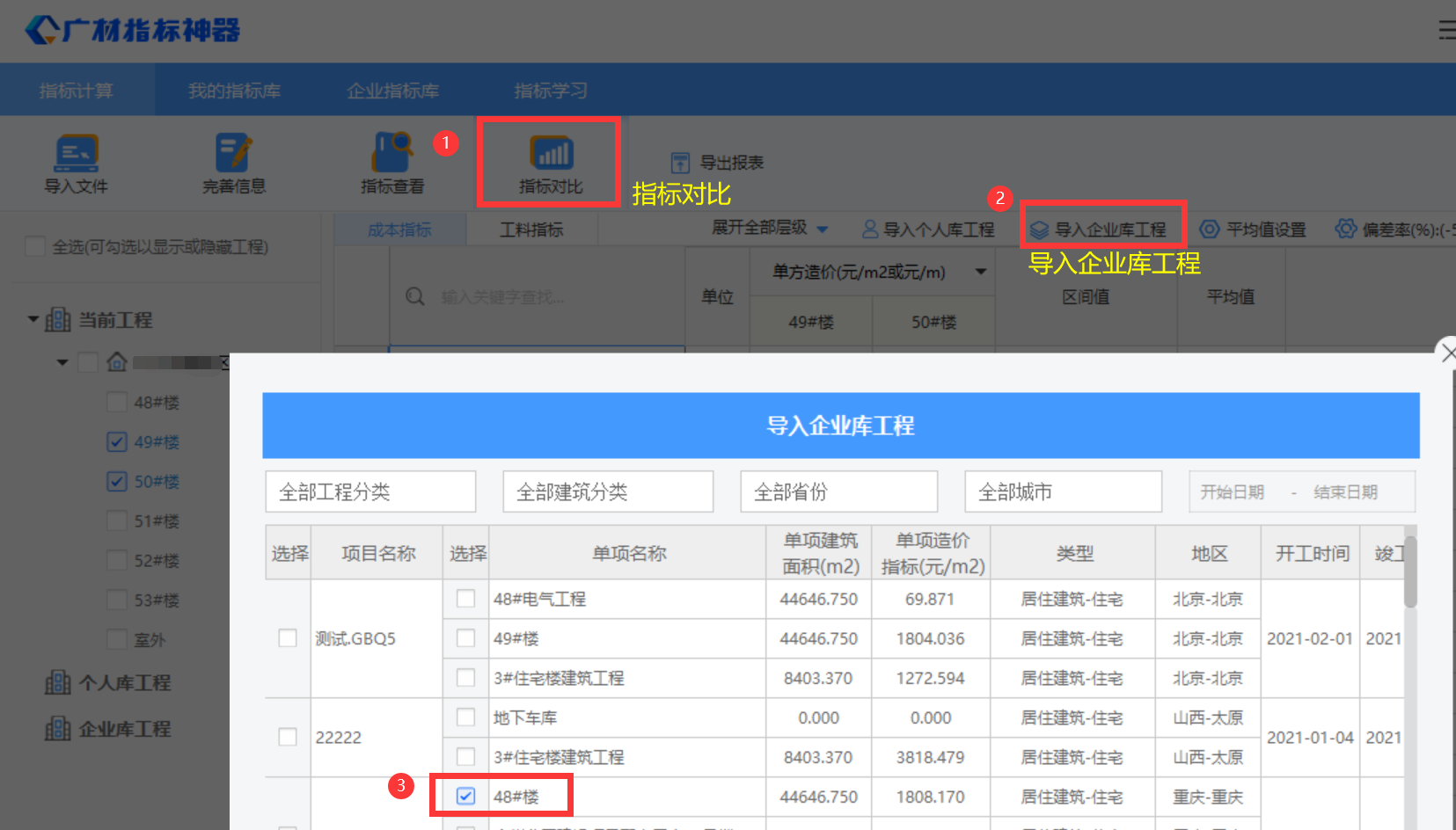
Task: Click the 当前工程 building icon
Action: click(58, 319)
